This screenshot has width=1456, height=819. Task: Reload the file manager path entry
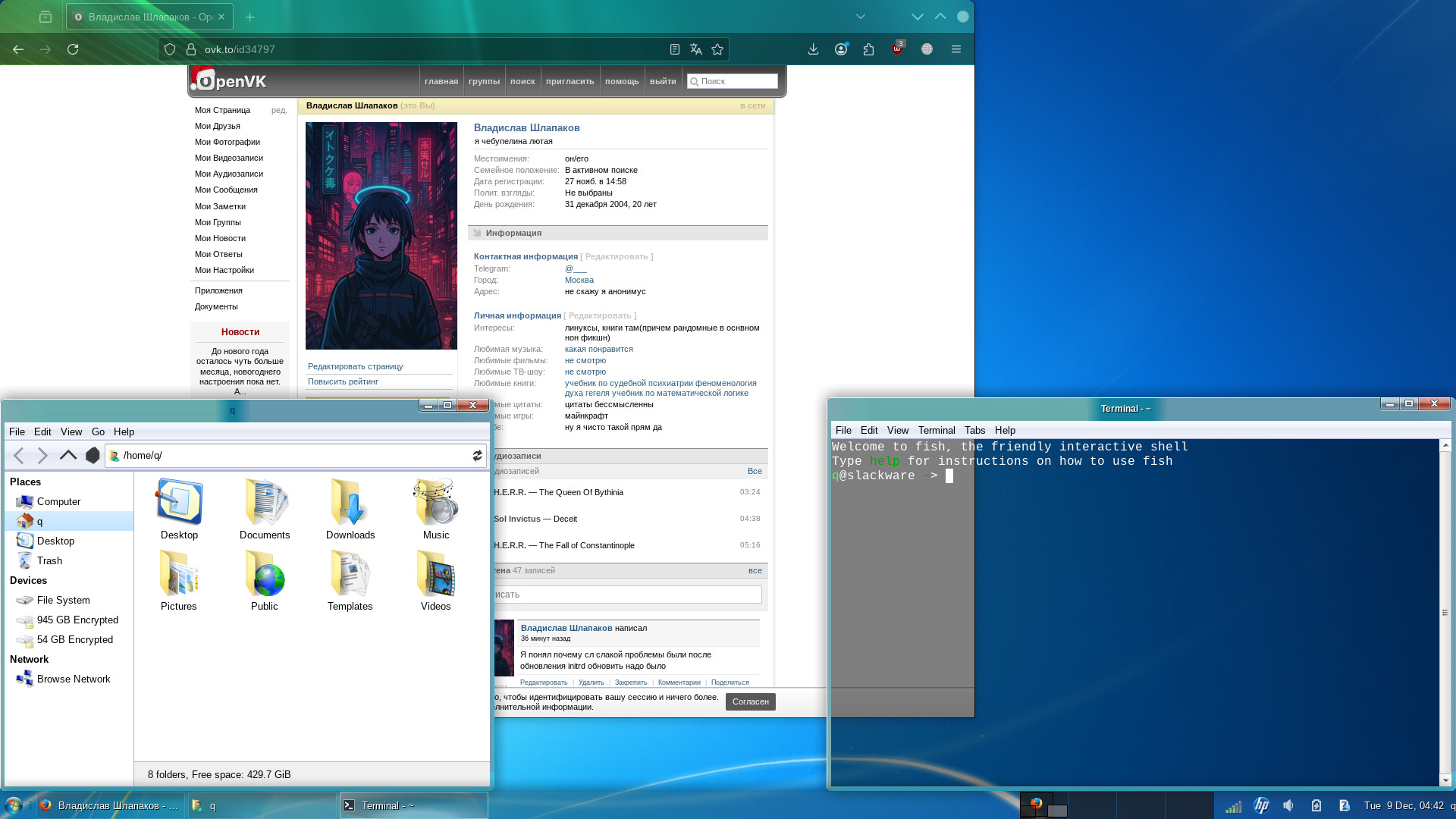click(x=477, y=455)
